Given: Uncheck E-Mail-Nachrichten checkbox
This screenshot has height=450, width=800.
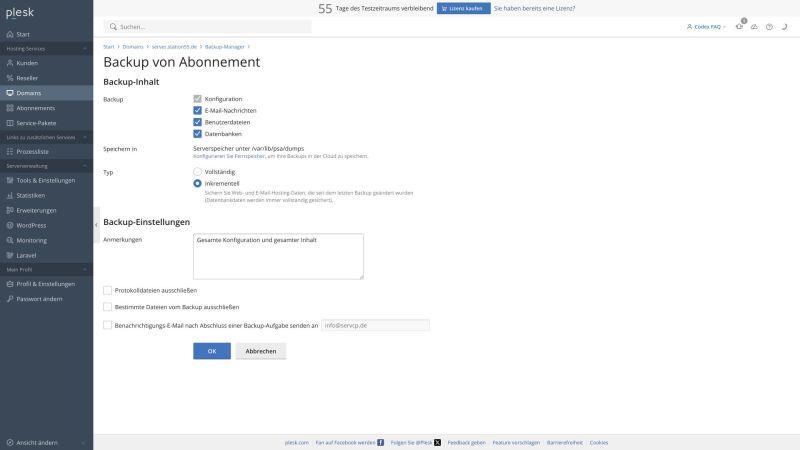Looking at the screenshot, I should [x=197, y=110].
